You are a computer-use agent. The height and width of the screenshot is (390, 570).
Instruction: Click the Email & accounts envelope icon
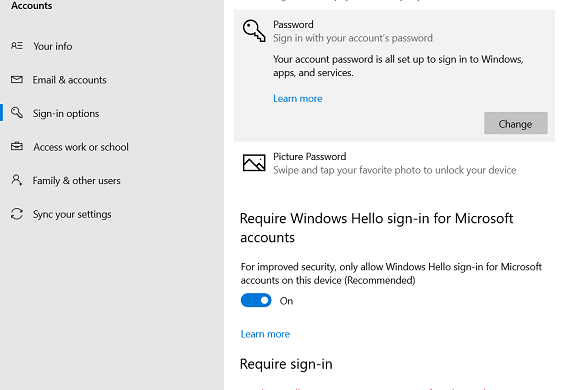17,79
